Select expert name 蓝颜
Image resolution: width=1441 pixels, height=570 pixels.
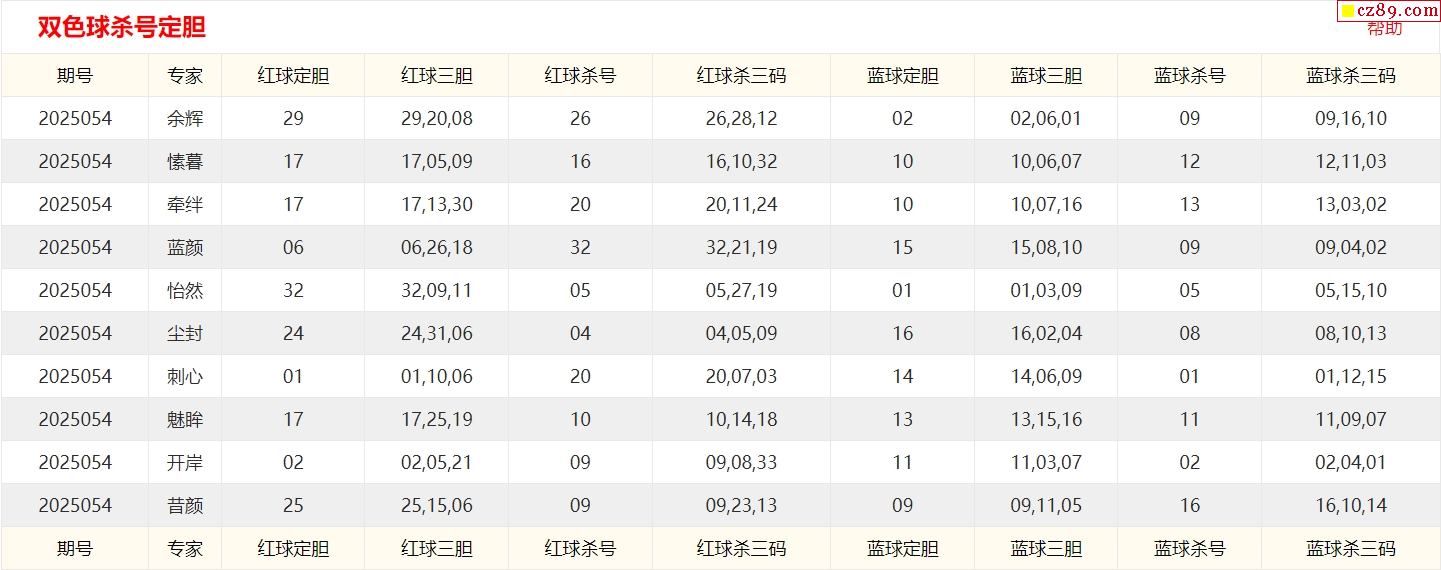[185, 247]
